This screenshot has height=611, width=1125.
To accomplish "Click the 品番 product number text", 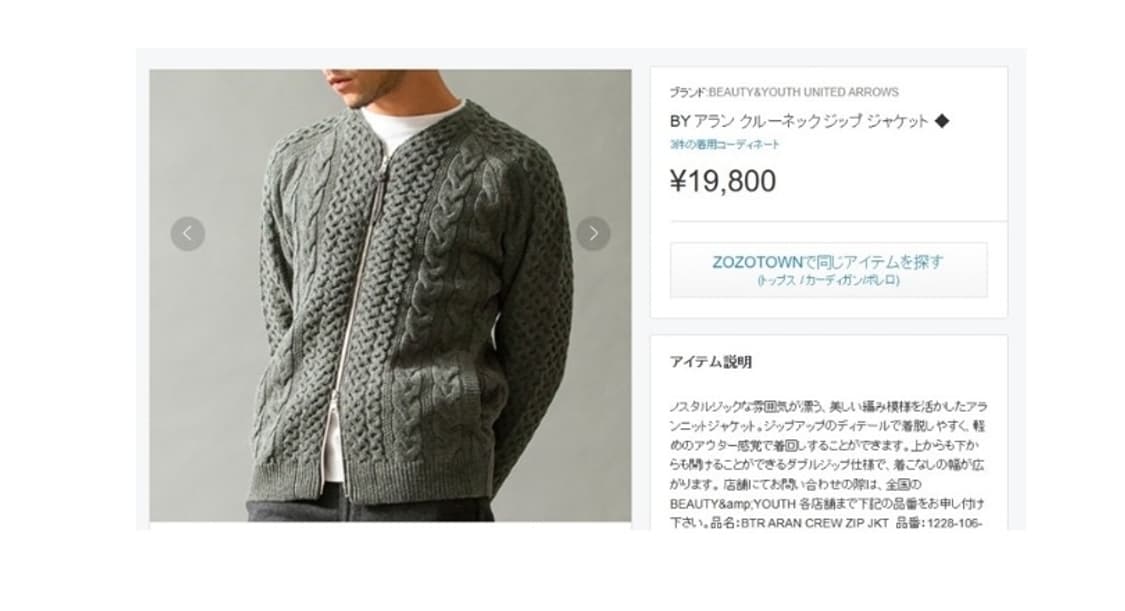I will (x=938, y=523).
